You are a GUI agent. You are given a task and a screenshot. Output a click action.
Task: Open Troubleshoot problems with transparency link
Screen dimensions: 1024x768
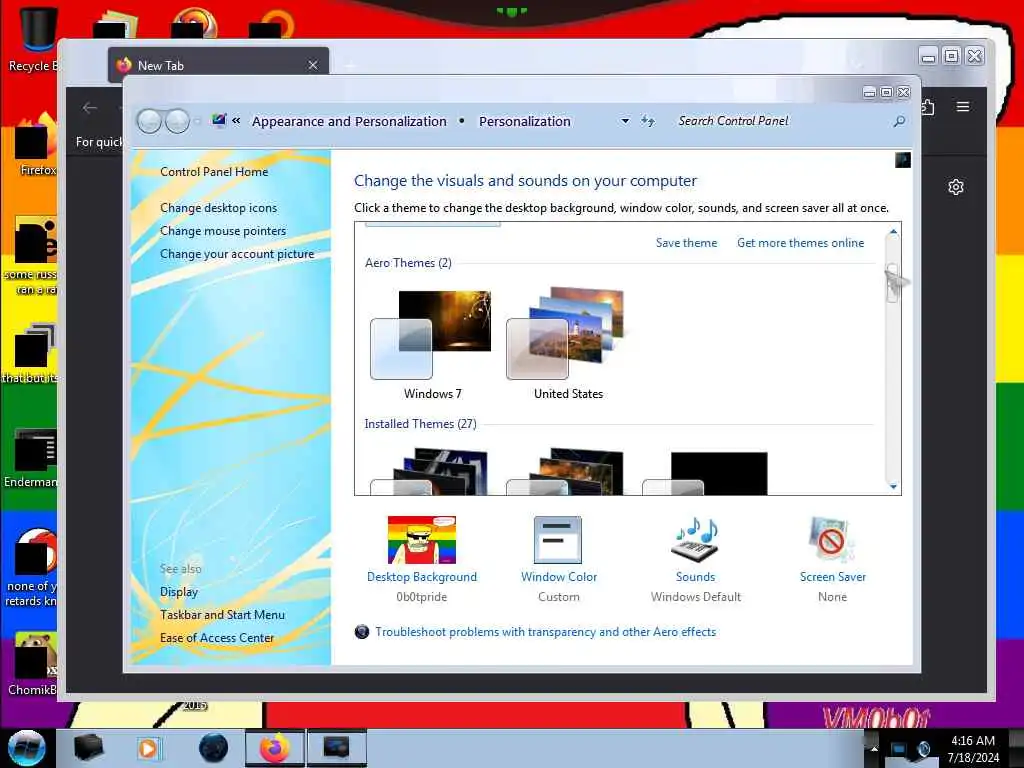[x=545, y=632]
